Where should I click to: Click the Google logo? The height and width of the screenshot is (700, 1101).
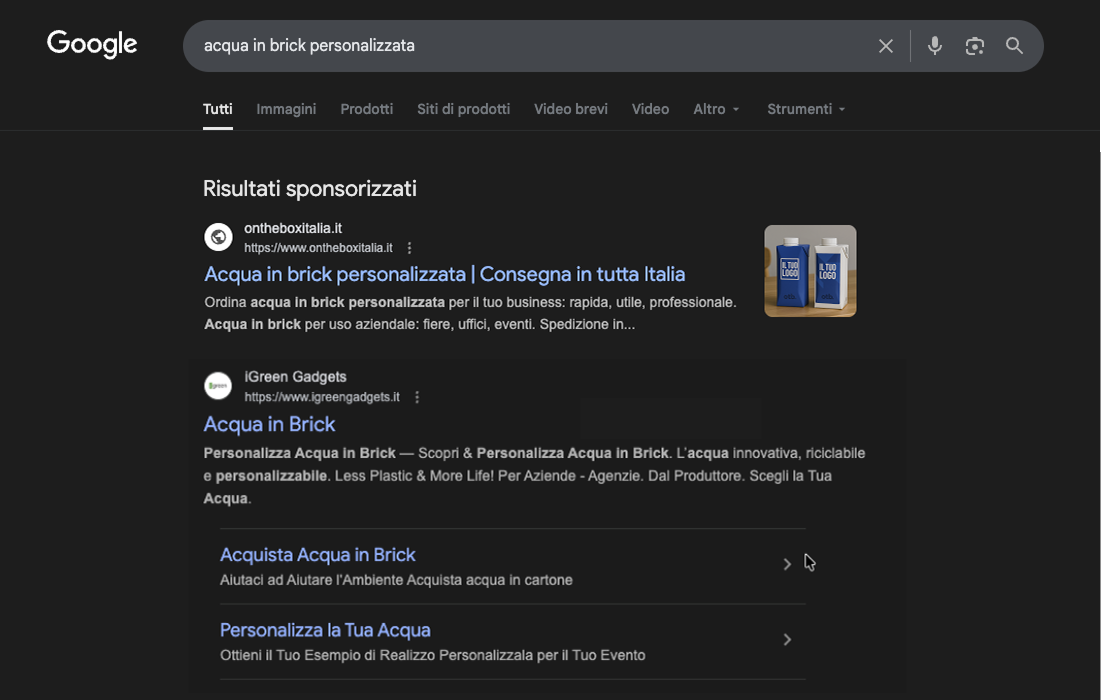(x=92, y=45)
